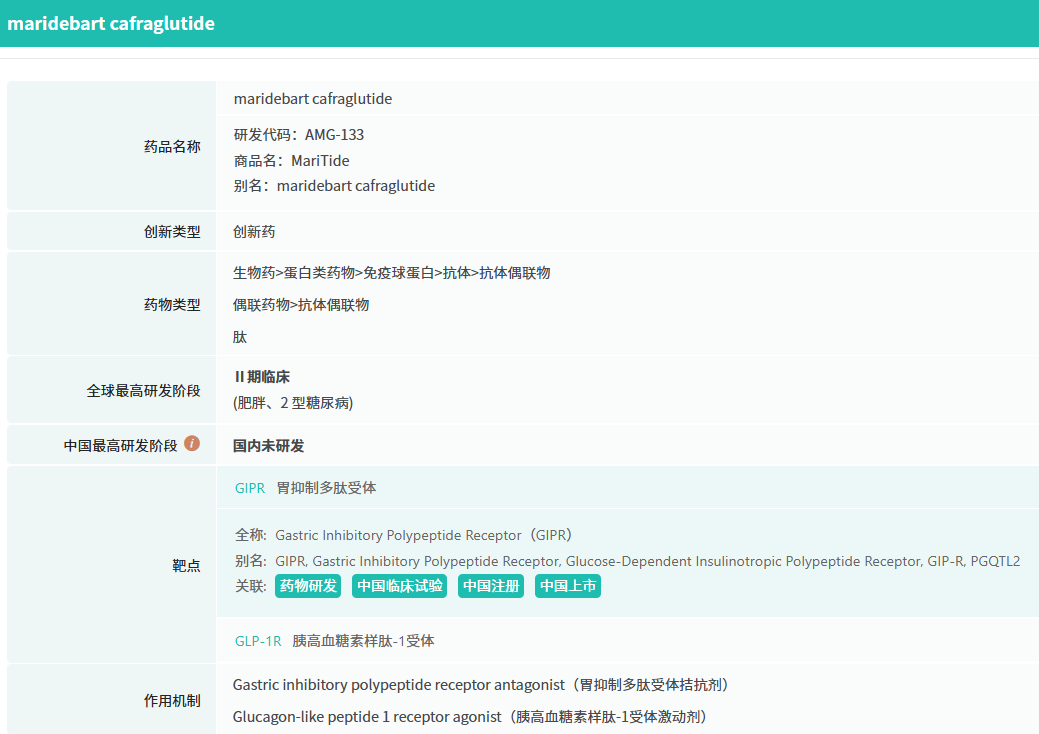Click the 国内未研发 status text
Viewport: 1039px width, 734px height.
[268, 446]
